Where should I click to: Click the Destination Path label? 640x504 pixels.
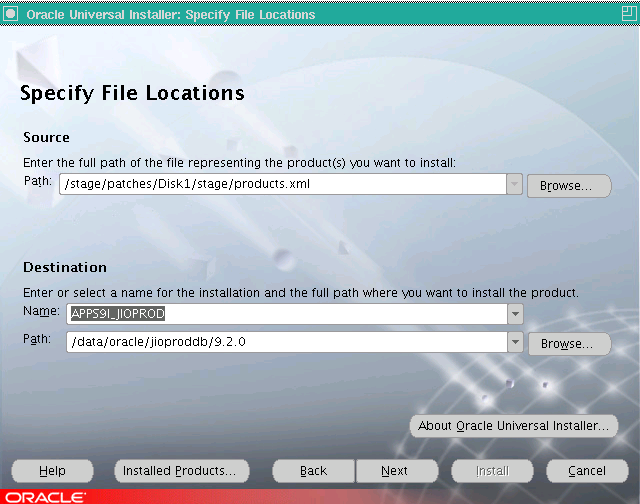[37, 339]
